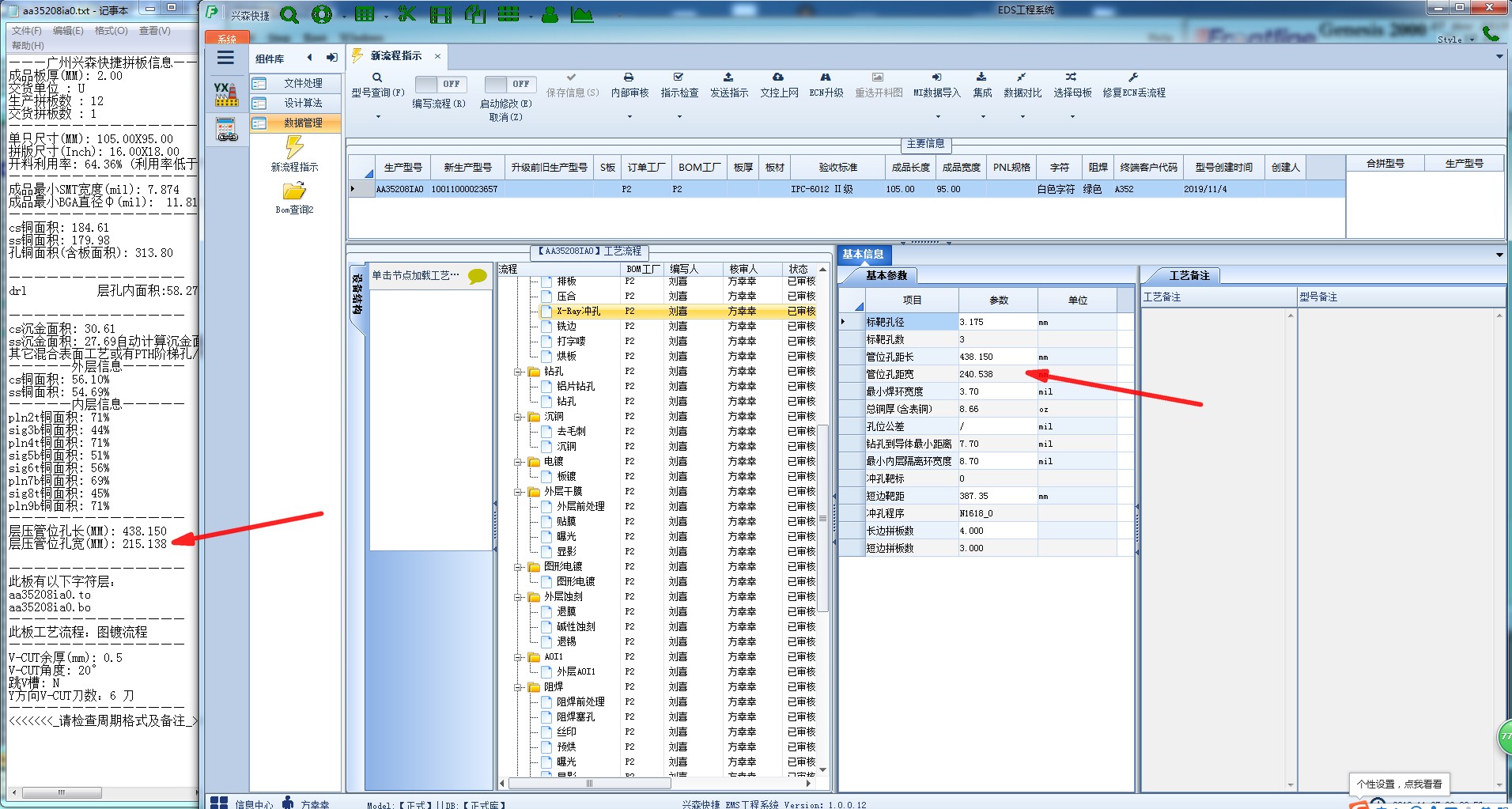Click 选择母板 shuffle toolbar button
The height and width of the screenshot is (809, 1512).
click(x=1072, y=85)
